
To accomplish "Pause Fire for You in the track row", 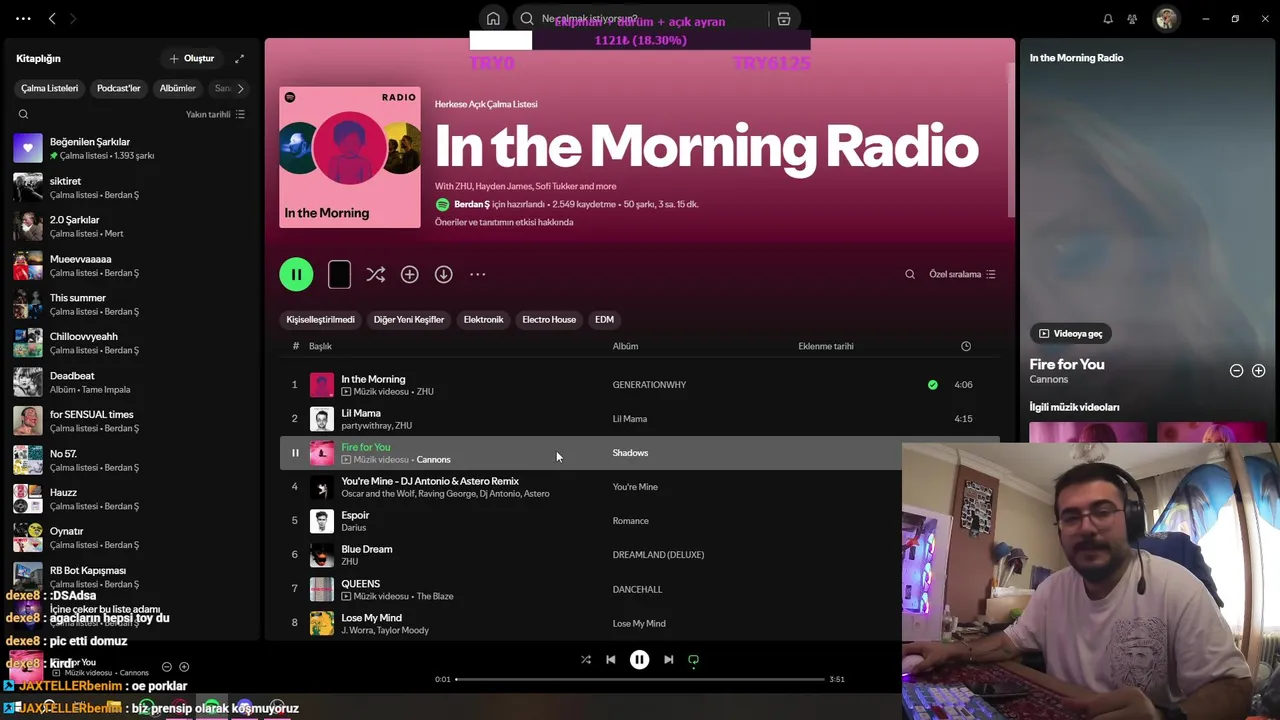I will click(x=295, y=453).
